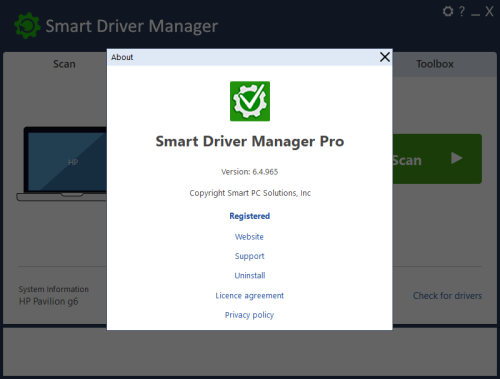Viewport: 500px width, 379px height.
Task: Select the Version: 6.4.965 text
Action: coord(250,172)
